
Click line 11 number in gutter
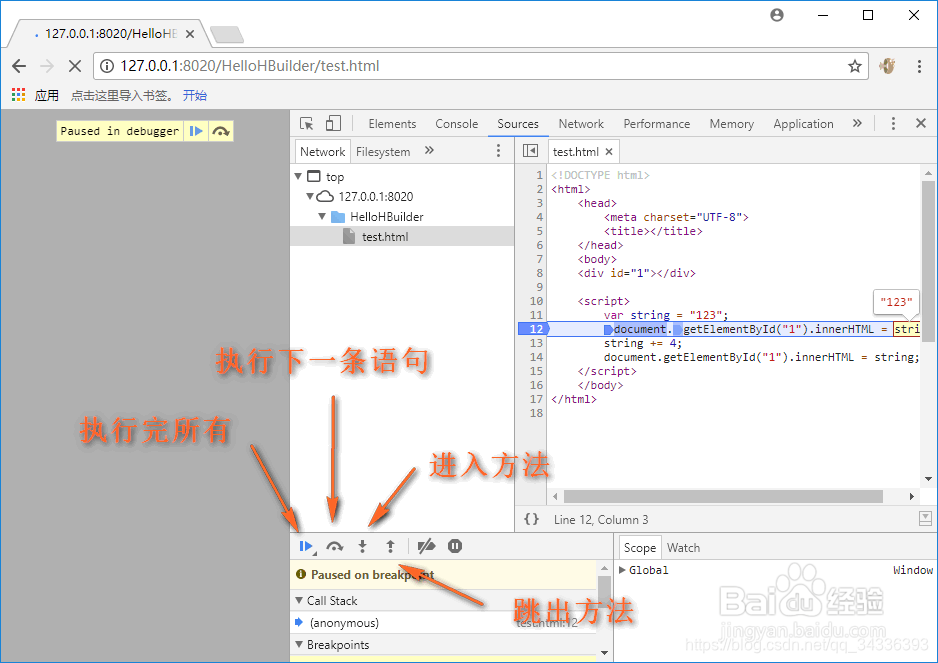coord(536,315)
